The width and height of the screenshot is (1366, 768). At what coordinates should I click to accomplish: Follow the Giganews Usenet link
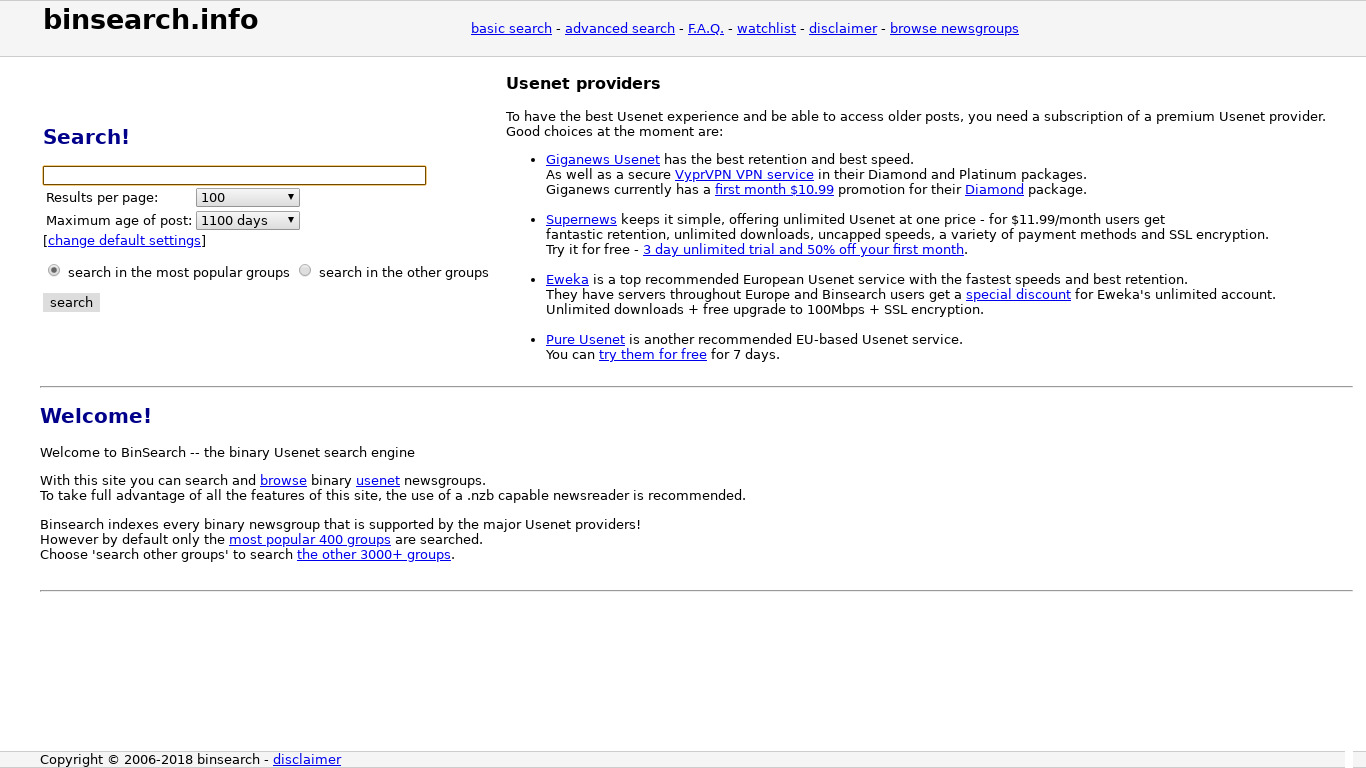[x=603, y=160]
